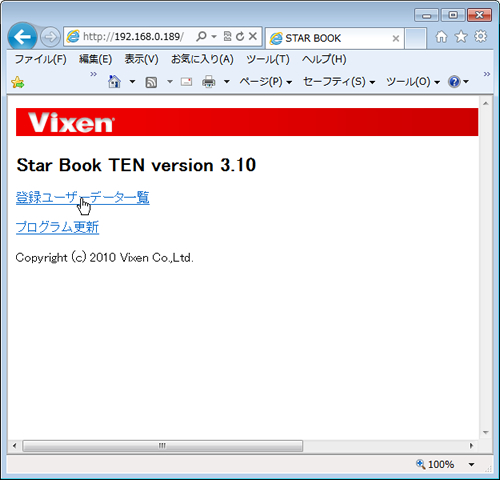500x480 pixels.
Task: Open the 登録ユーザーデータ一覧 link
Action: (x=83, y=198)
